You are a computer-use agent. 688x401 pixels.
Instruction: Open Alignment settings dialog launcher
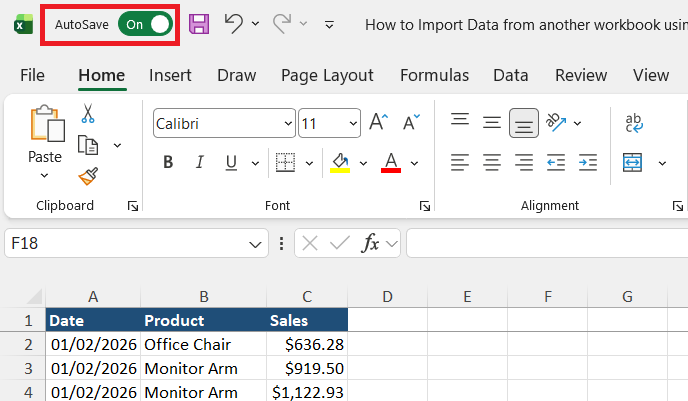click(x=678, y=206)
